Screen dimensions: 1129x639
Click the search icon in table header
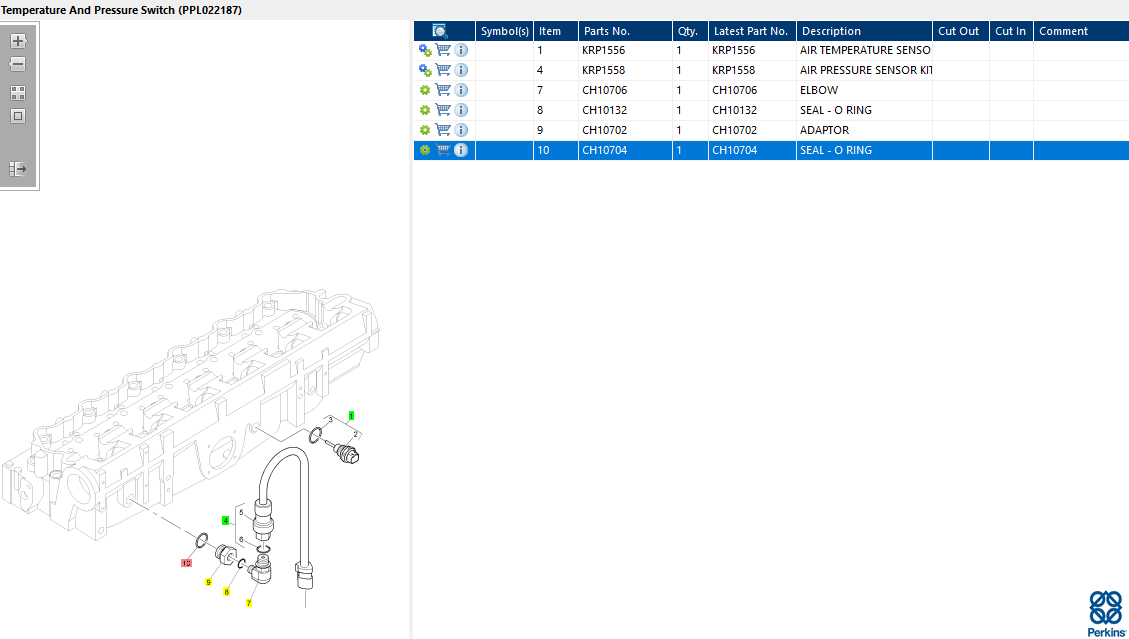[439, 31]
